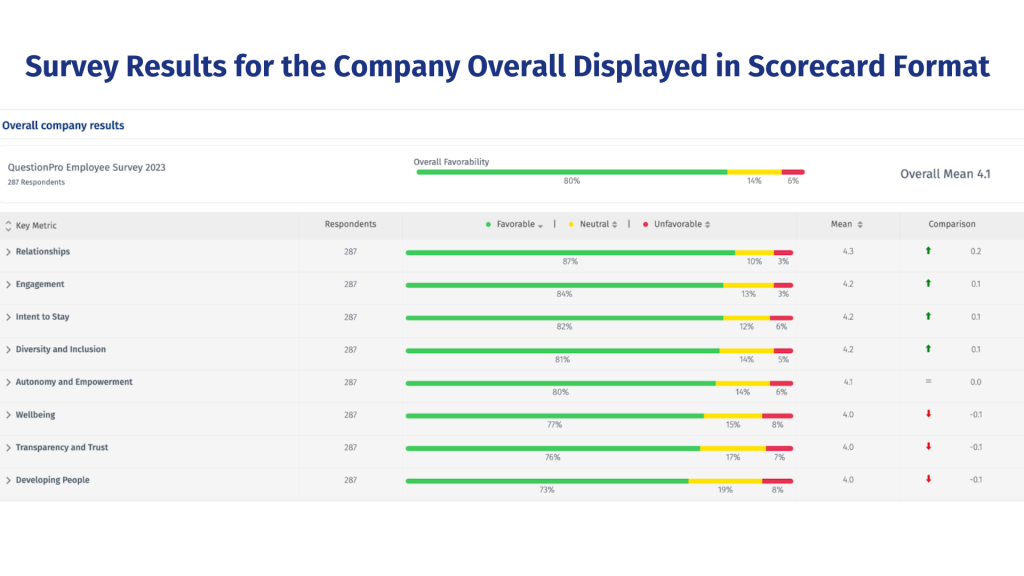Image resolution: width=1024 pixels, height=576 pixels.
Task: Click the 87% Relationships favorable value
Action: click(x=570, y=261)
